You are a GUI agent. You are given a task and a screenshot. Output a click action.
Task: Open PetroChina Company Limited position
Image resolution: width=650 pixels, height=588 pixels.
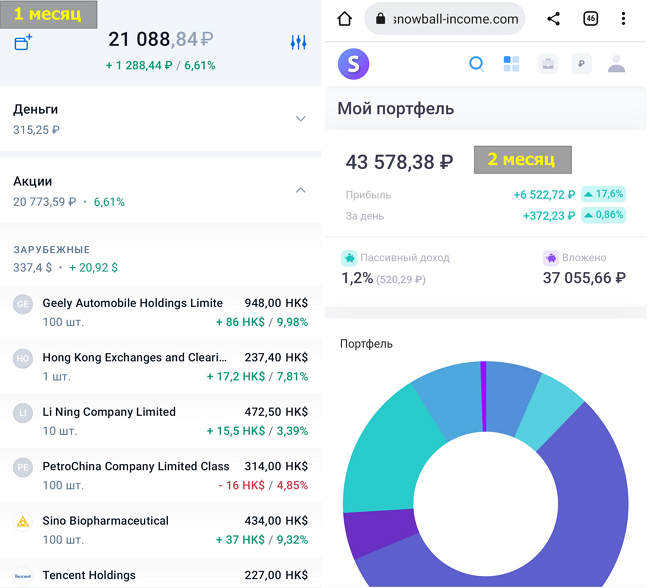pos(160,475)
